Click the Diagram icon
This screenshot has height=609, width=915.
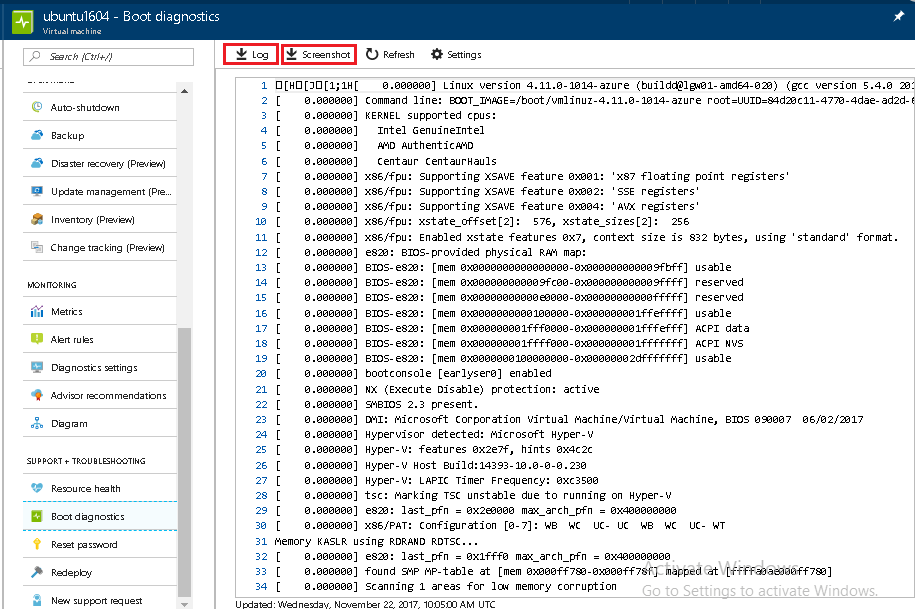click(37, 423)
